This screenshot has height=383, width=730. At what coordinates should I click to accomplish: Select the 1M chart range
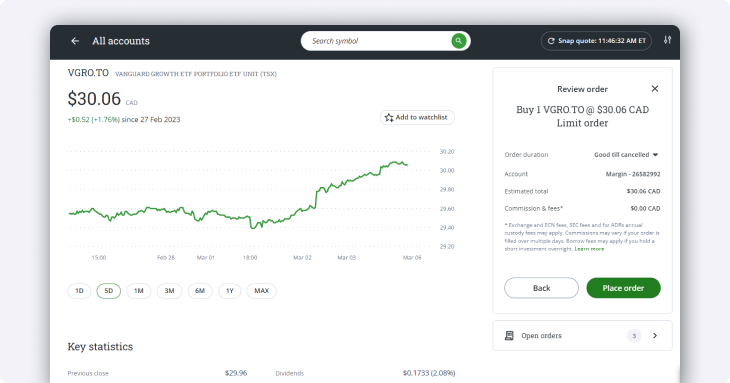pos(139,291)
